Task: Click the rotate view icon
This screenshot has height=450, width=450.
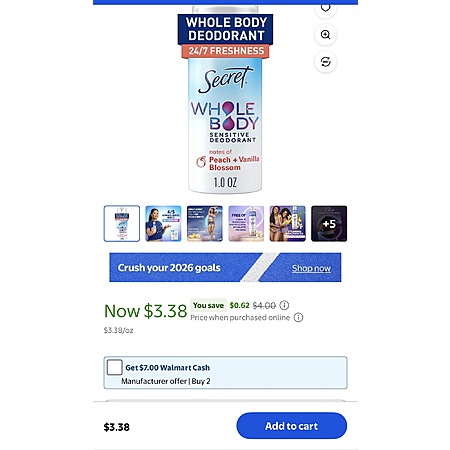Action: pyautogui.click(x=325, y=62)
